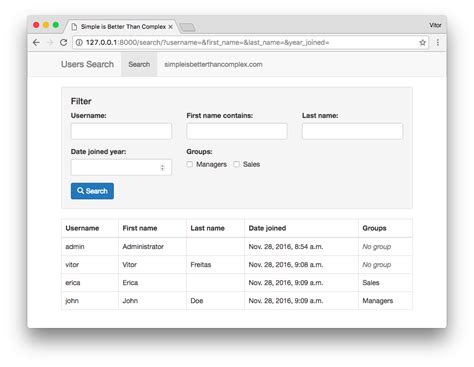
Task: Click the Freitas last name cell
Action: point(215,265)
